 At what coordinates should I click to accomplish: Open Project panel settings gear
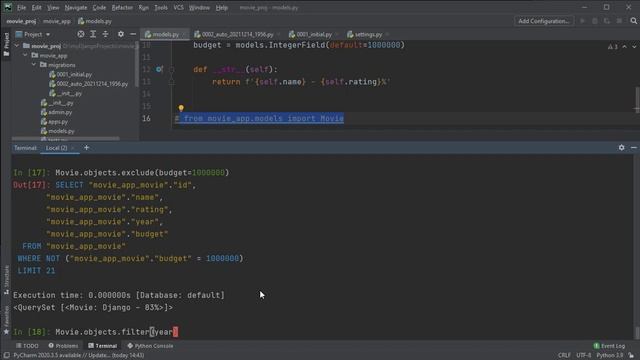pos(121,34)
